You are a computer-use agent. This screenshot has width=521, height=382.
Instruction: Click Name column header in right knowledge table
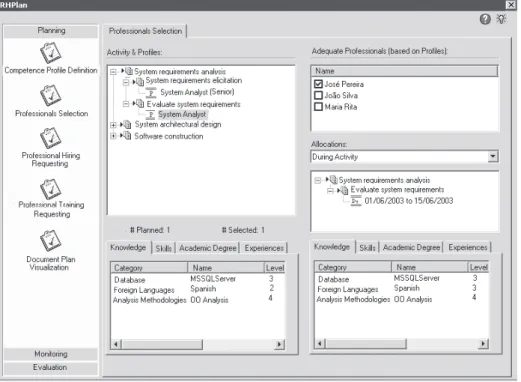[x=429, y=267]
